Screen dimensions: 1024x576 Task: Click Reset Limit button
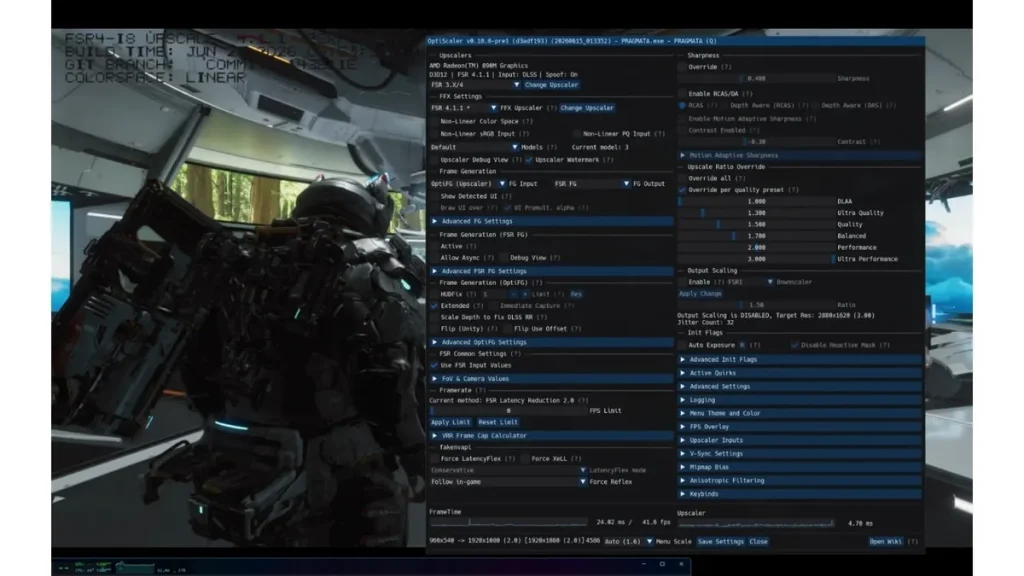(498, 423)
